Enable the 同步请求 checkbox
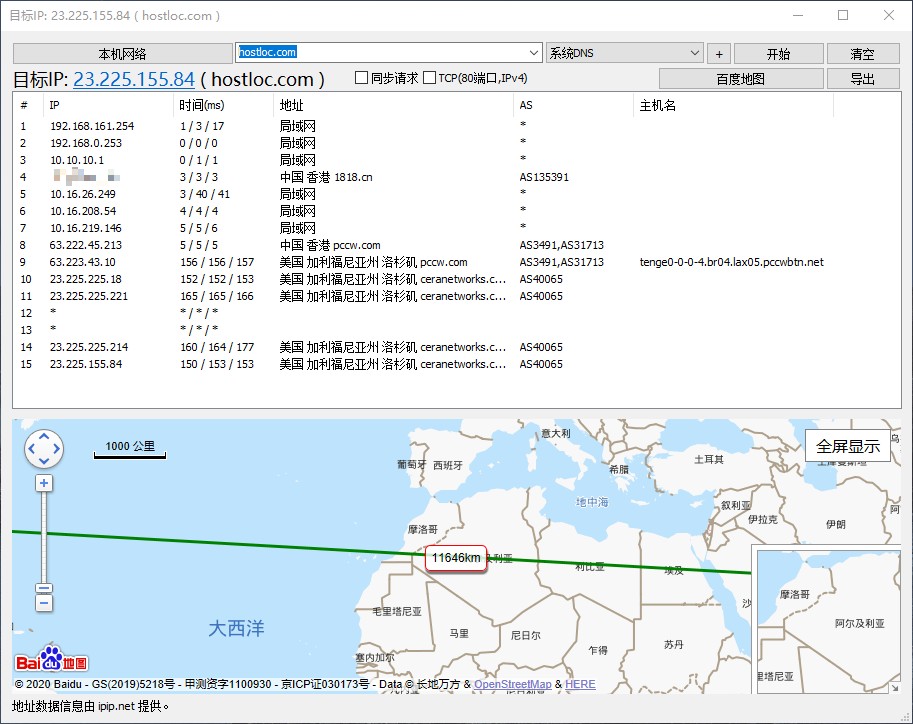This screenshot has width=913, height=724. coord(363,78)
